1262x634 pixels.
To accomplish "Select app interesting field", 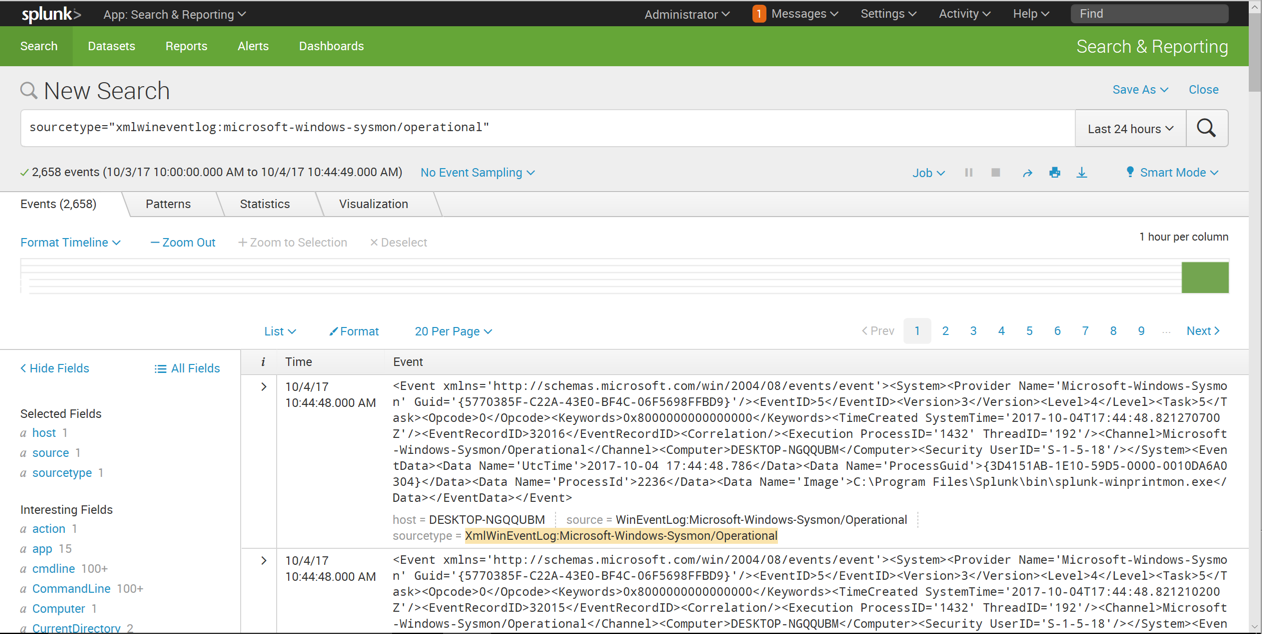I will click(x=42, y=549).
